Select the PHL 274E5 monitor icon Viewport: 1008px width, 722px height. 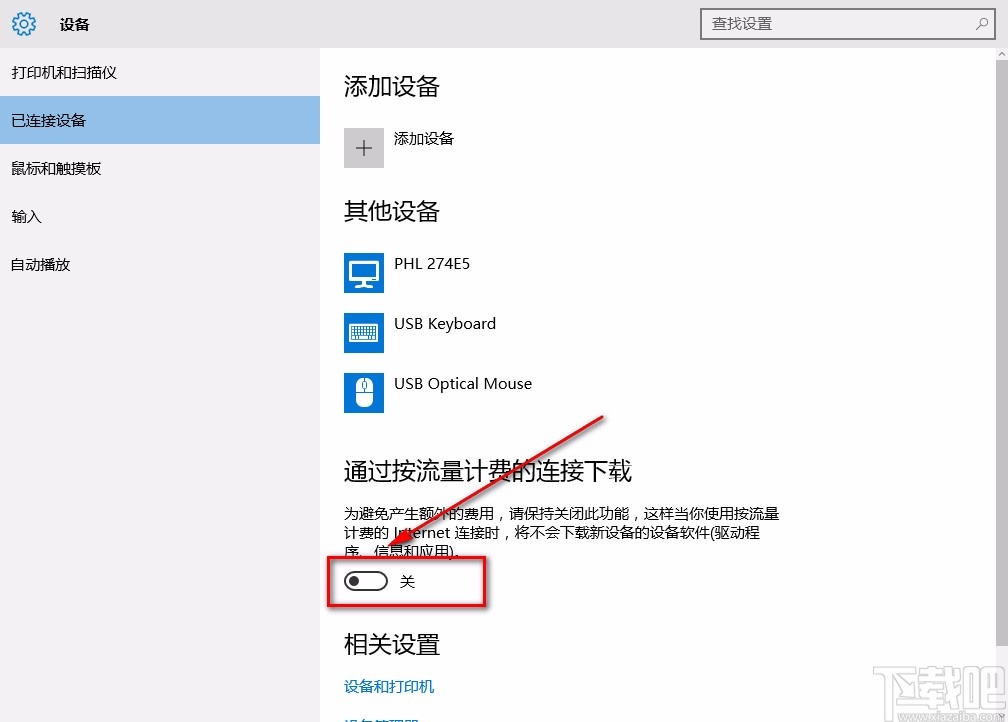pos(363,272)
